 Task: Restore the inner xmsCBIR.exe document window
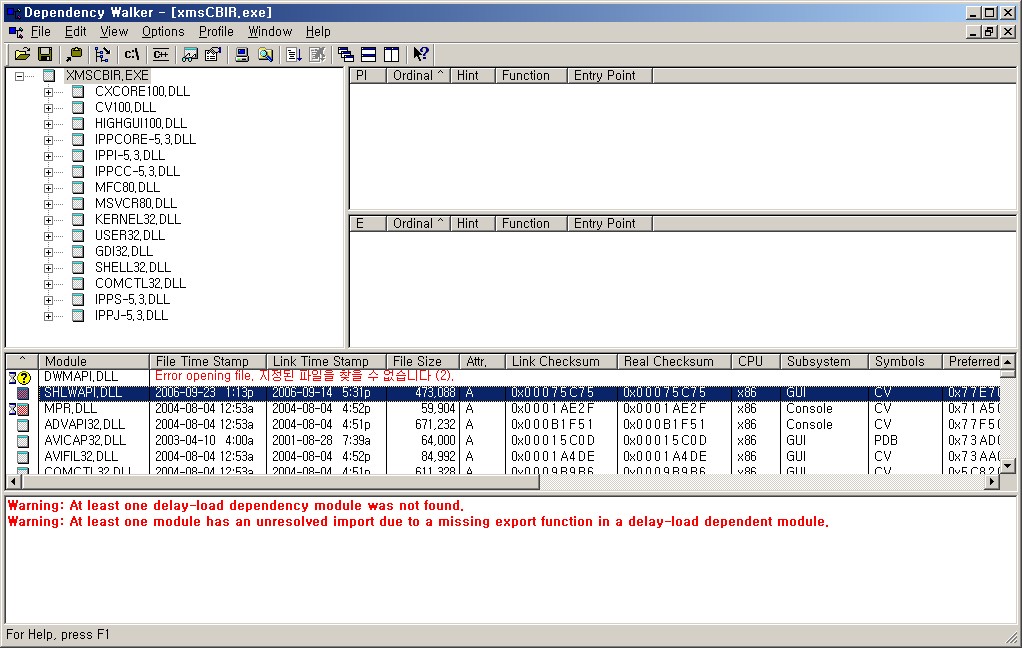[x=990, y=31]
